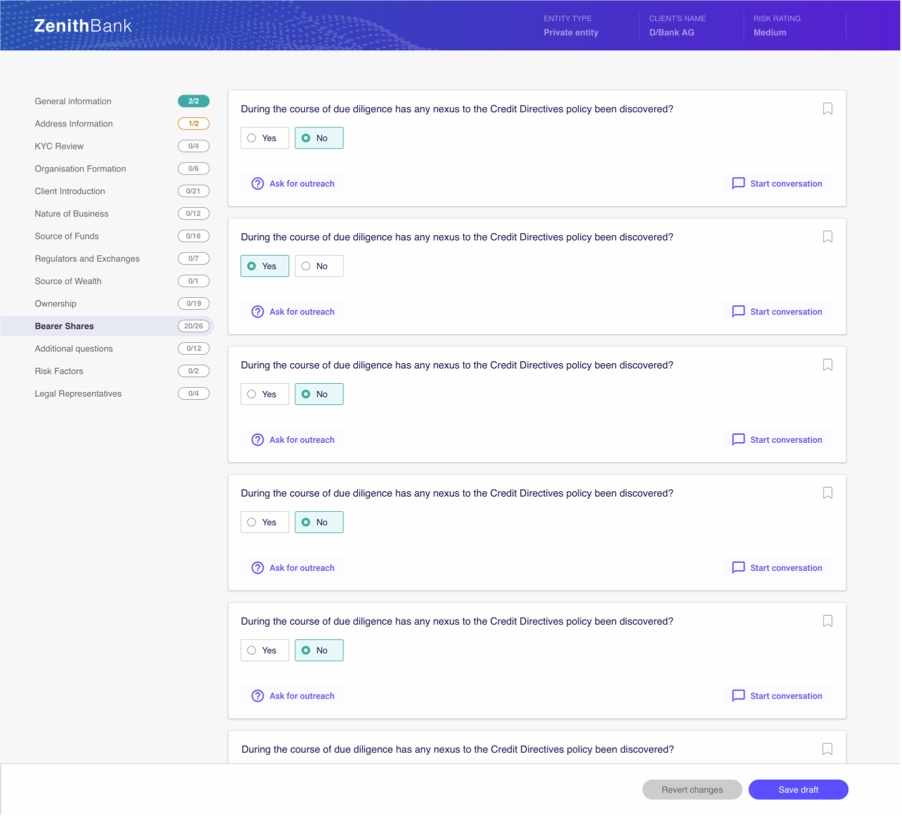The height and width of the screenshot is (816, 902).
Task: Select Yes for the first question
Action: point(265,138)
